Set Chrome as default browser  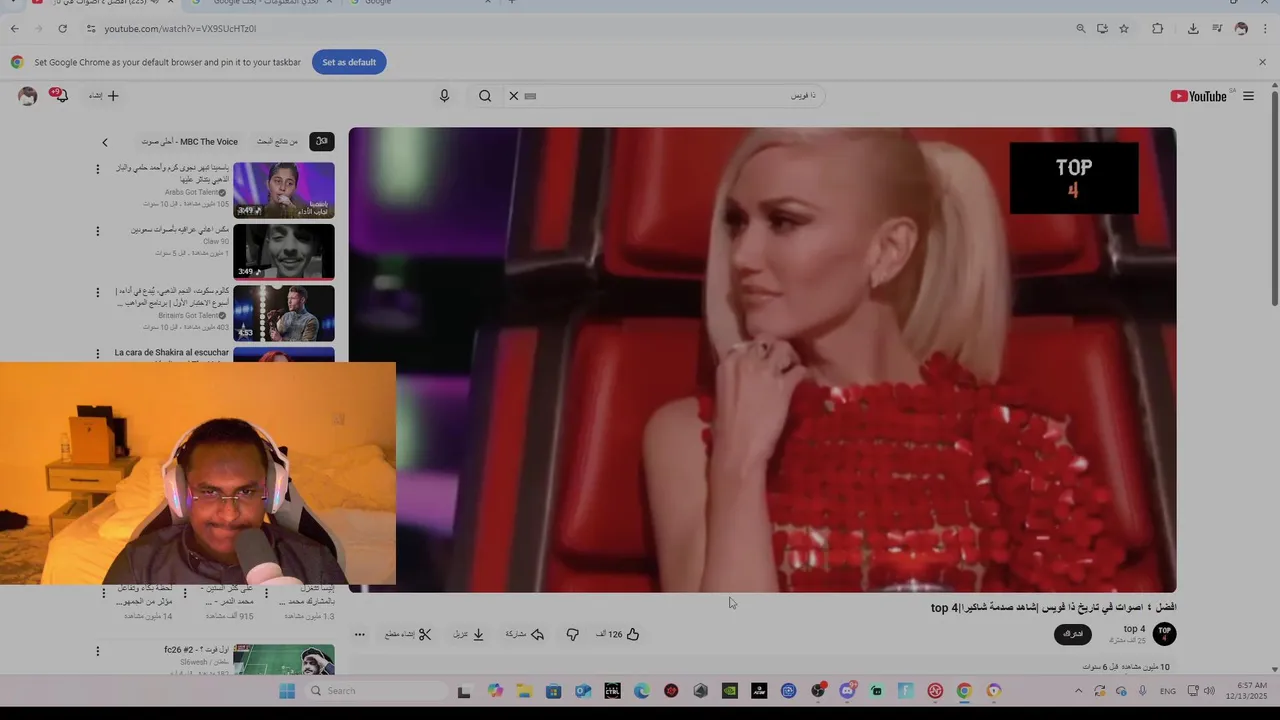(349, 62)
